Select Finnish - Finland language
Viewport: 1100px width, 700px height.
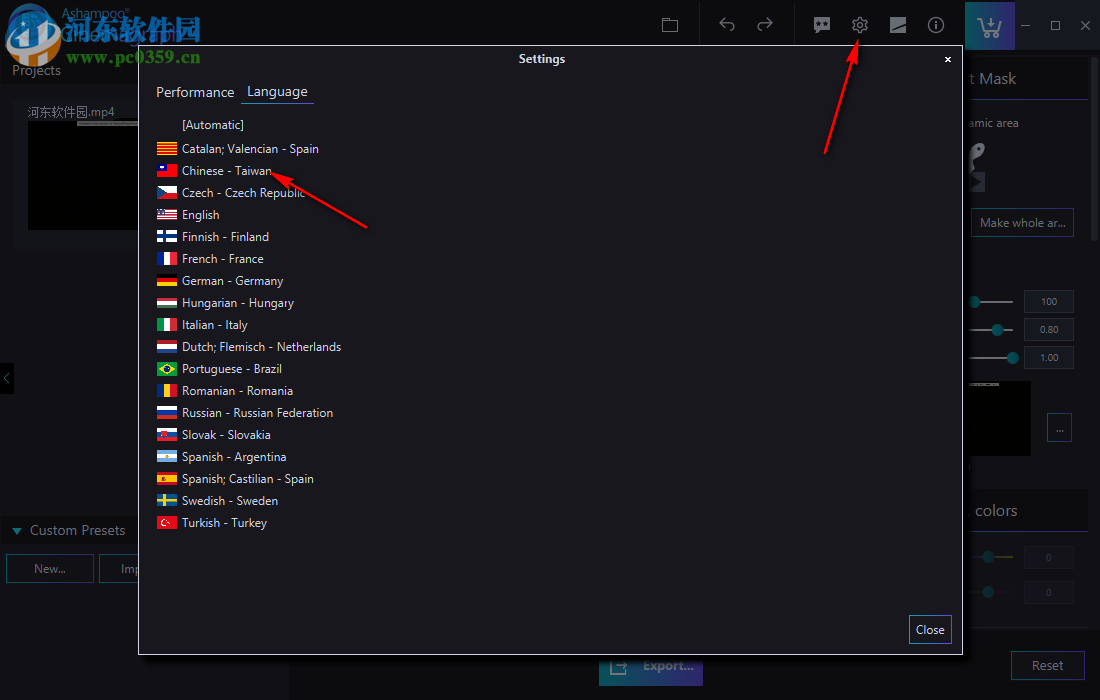(213, 236)
